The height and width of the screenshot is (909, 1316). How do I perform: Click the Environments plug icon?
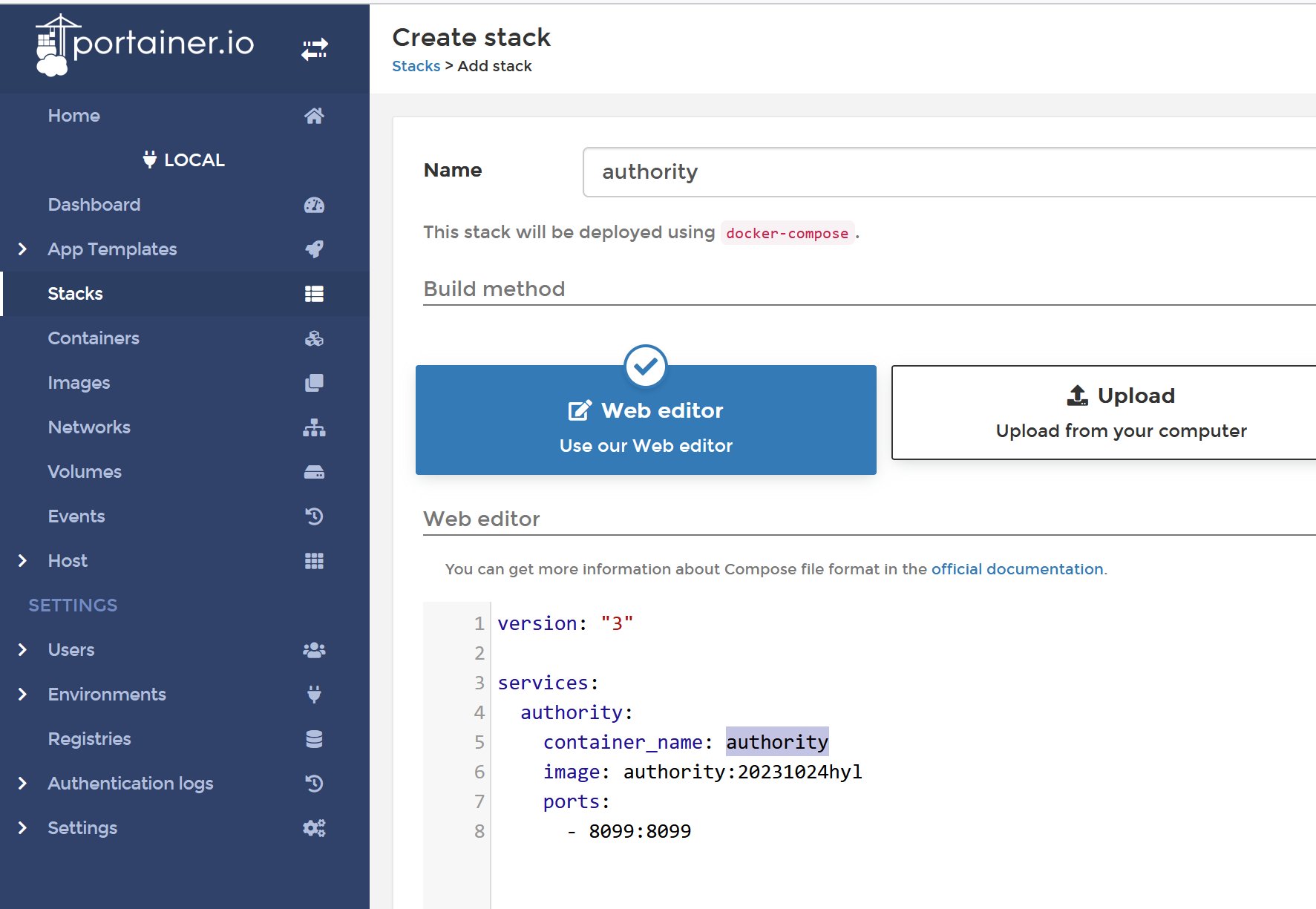click(314, 695)
